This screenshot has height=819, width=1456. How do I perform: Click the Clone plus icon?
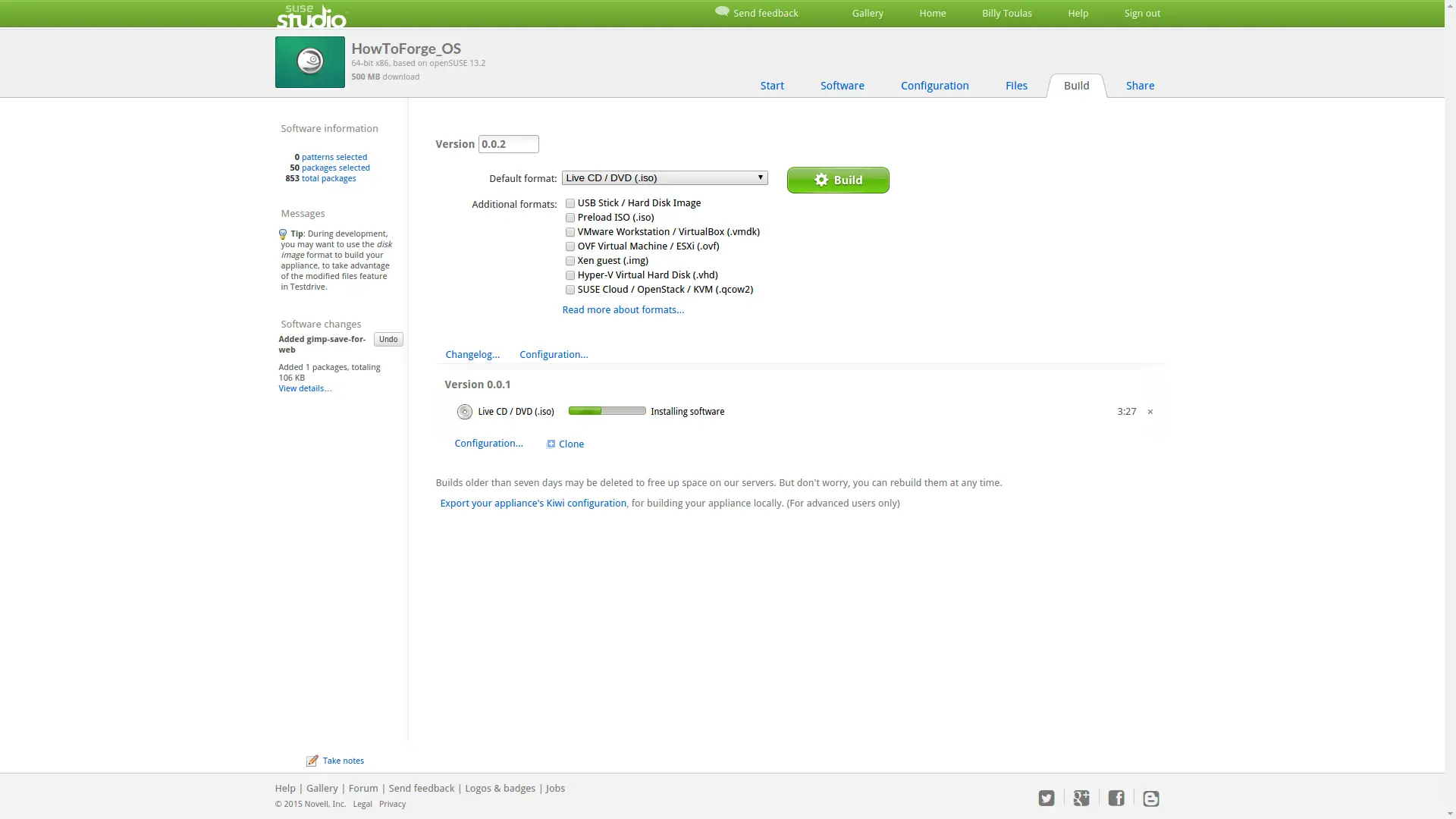tap(551, 444)
